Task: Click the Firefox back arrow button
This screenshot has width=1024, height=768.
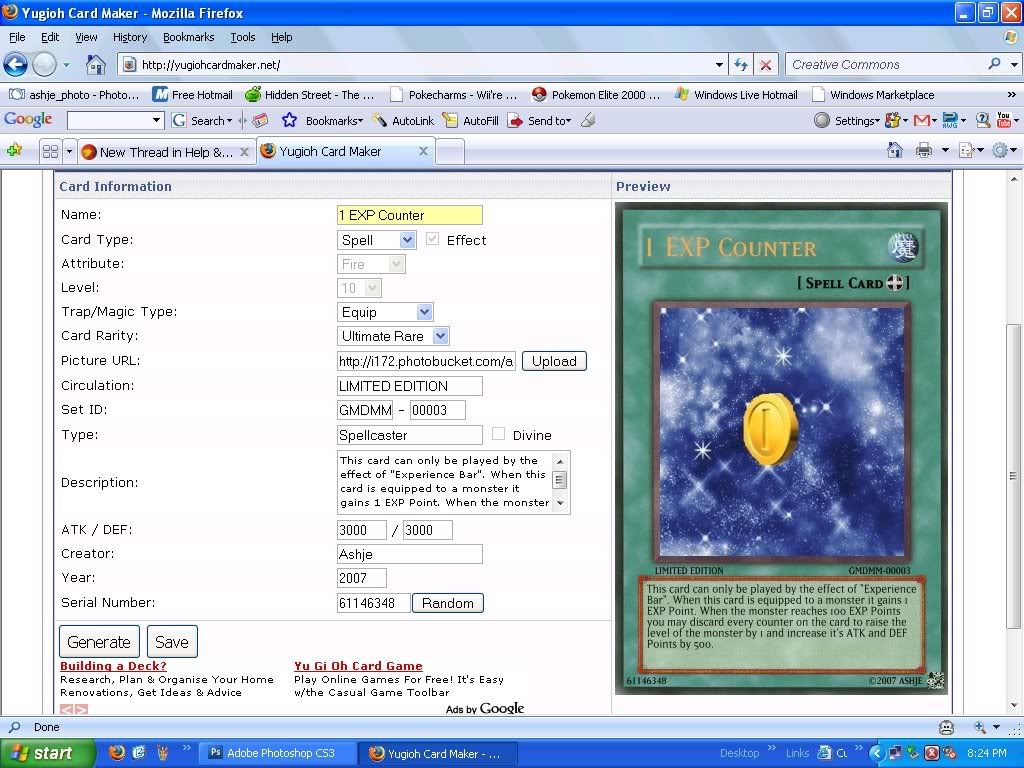Action: click(x=15, y=65)
